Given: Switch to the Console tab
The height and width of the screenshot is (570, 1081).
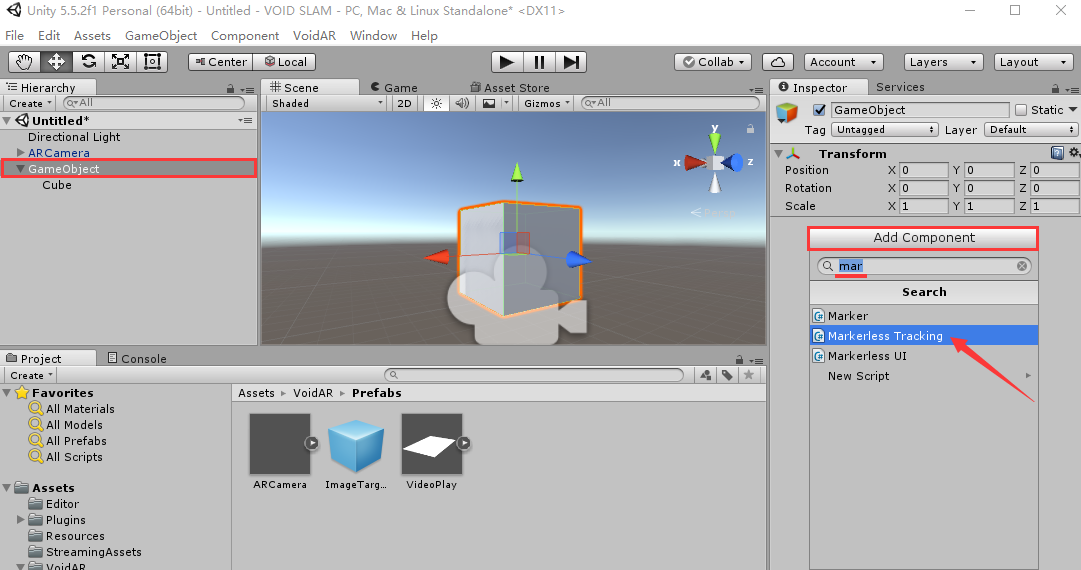Looking at the screenshot, I should (137, 358).
